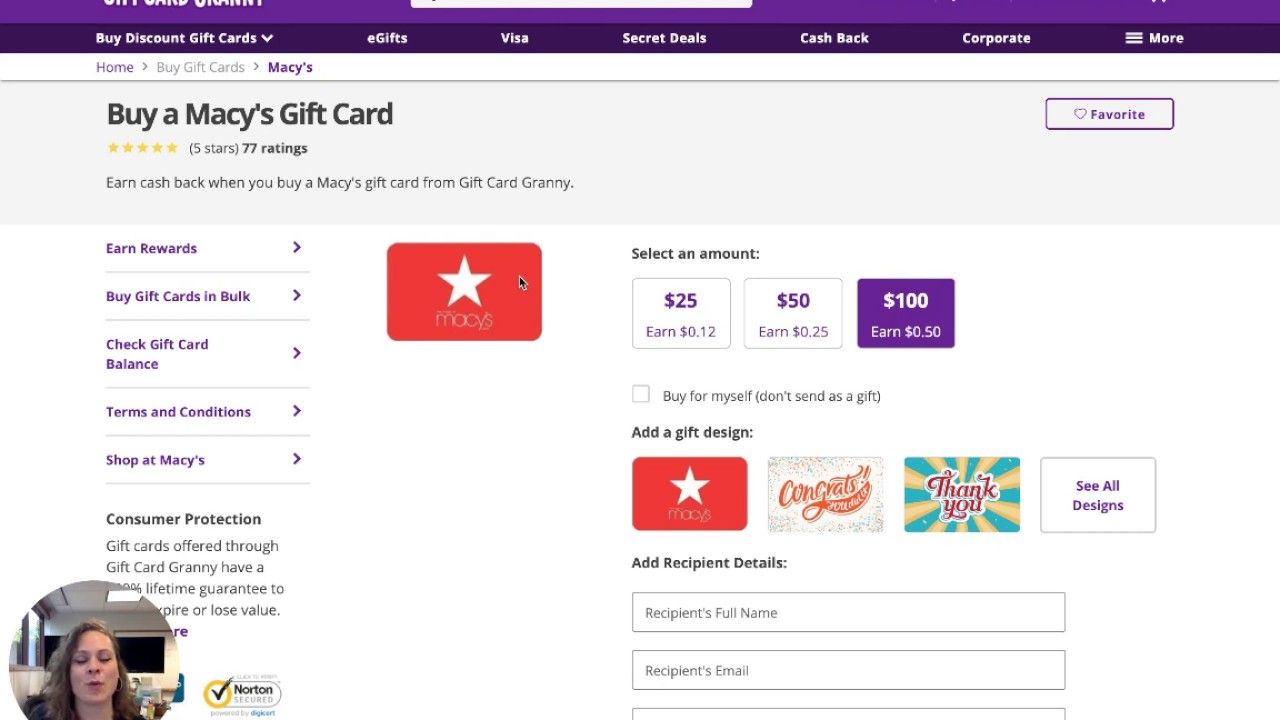Image resolution: width=1280 pixels, height=720 pixels.
Task: Open the Secret Deals menu item
Action: pos(664,38)
